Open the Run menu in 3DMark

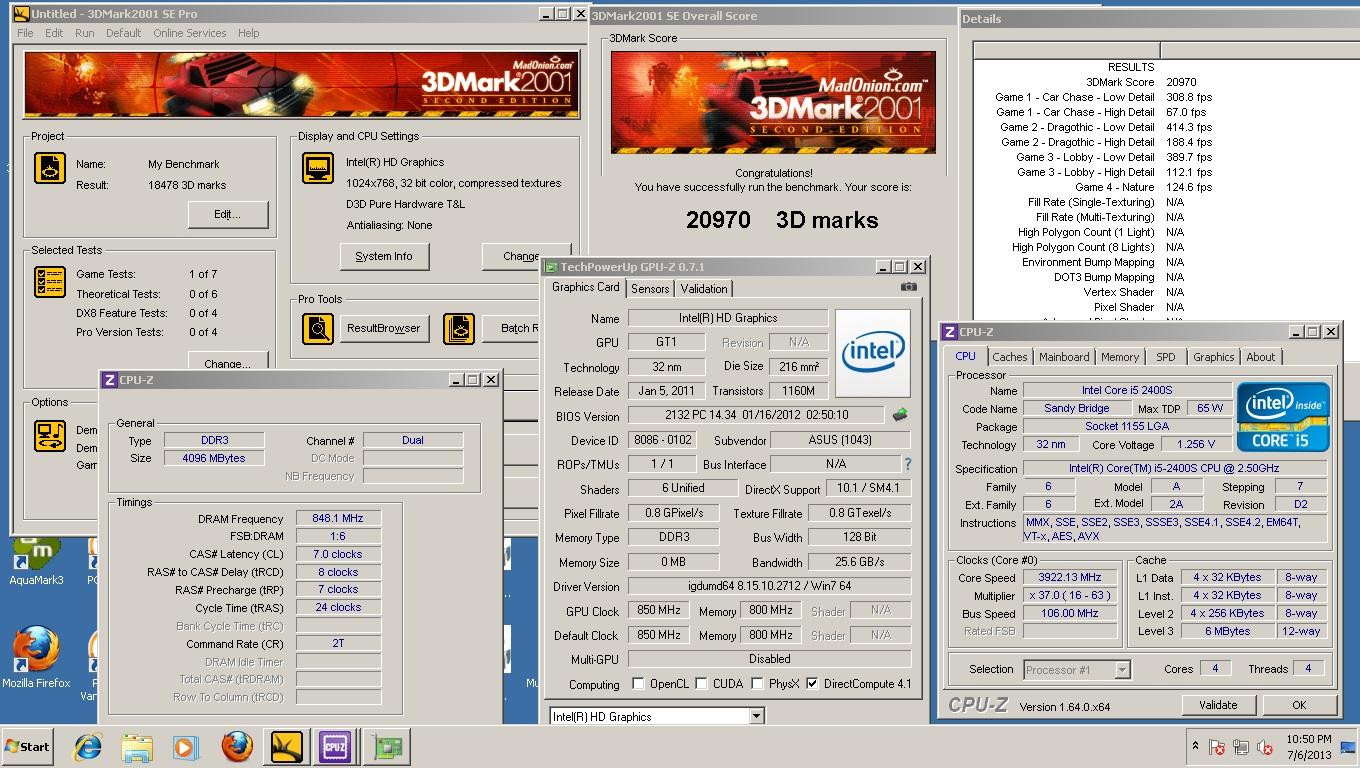[x=85, y=33]
